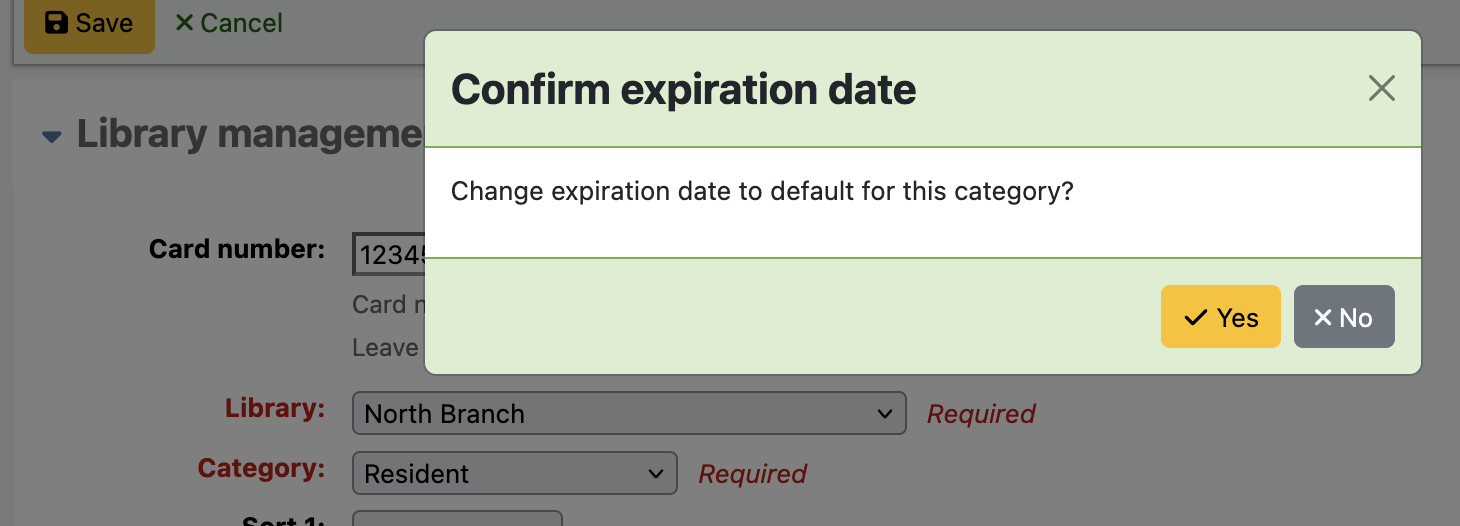
Task: Click the Card number field label
Action: click(236, 249)
